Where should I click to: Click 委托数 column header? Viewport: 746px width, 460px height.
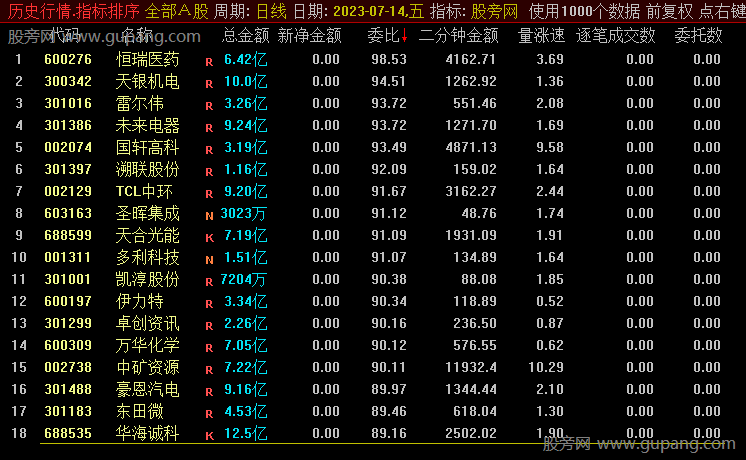698,35
